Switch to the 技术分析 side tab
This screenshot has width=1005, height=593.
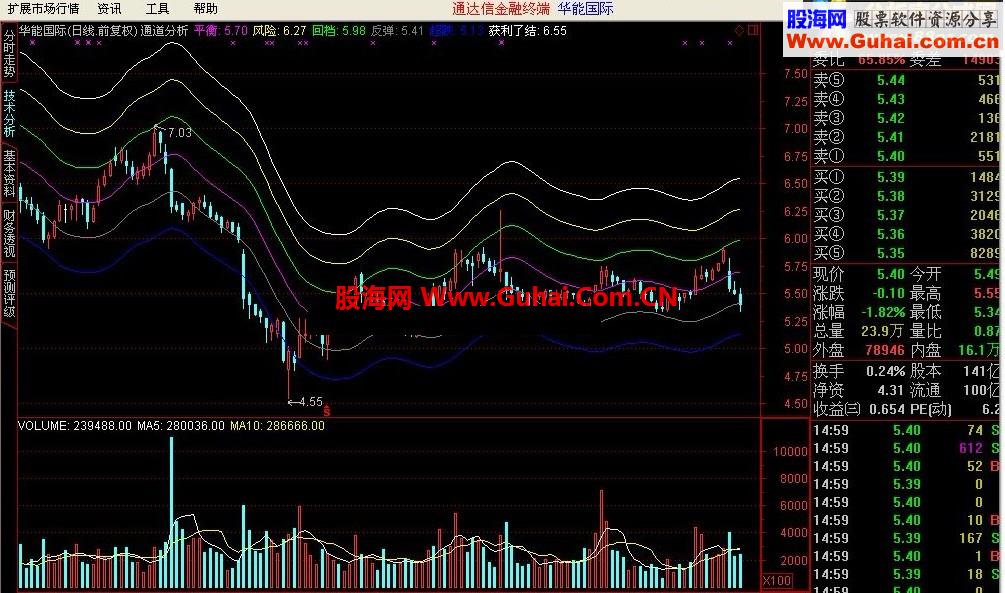tap(9, 113)
